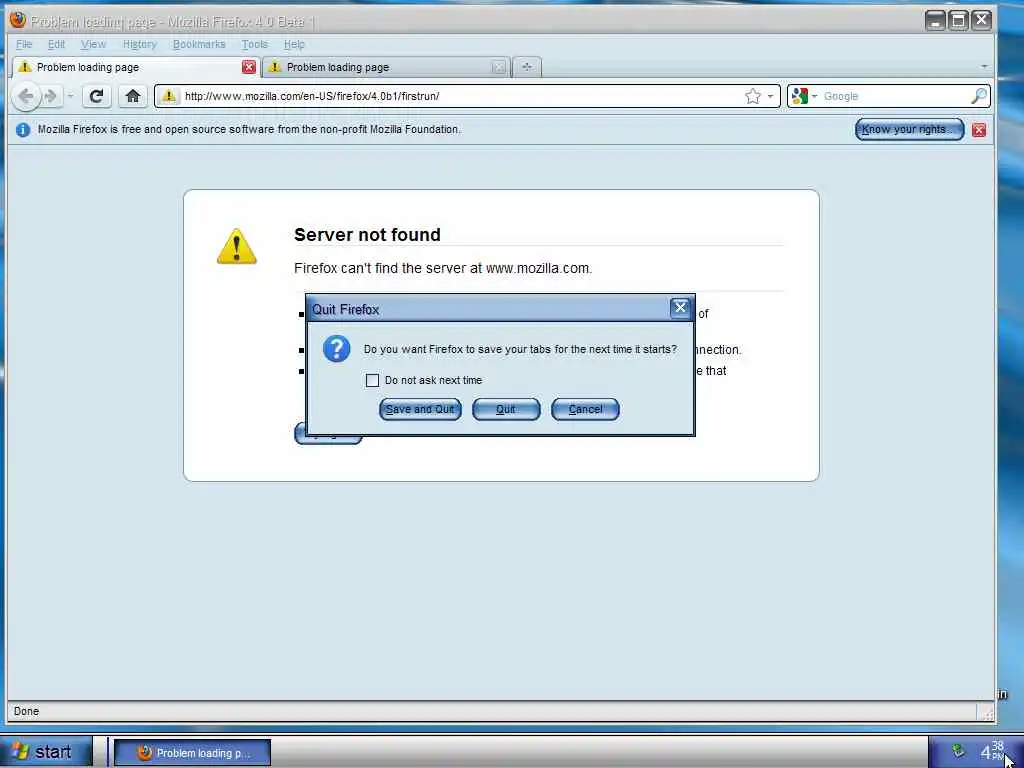Click the blue info icon in notification bar
The height and width of the screenshot is (768, 1024).
[x=23, y=129]
